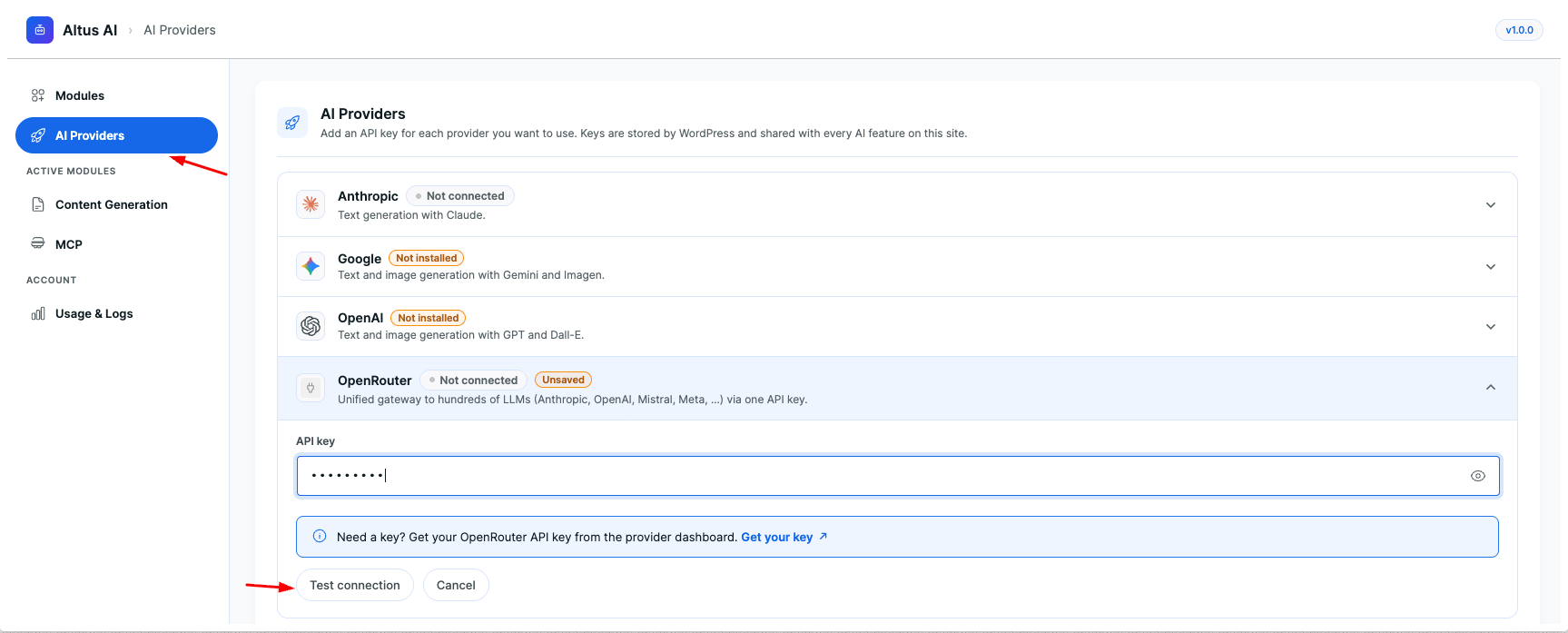The height and width of the screenshot is (633, 1568).
Task: Expand the Anthropic provider row
Action: [1491, 204]
